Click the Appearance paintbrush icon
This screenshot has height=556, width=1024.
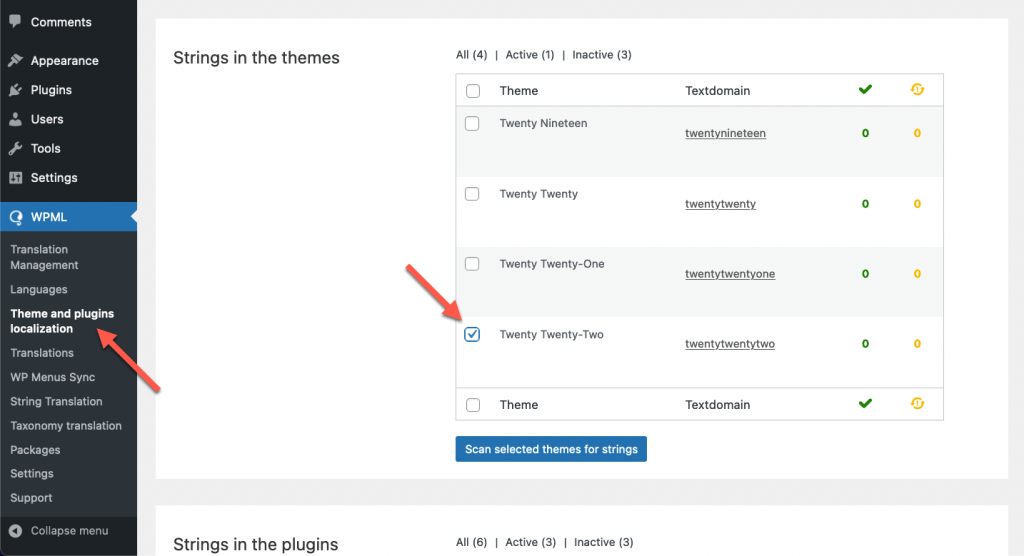(x=15, y=61)
